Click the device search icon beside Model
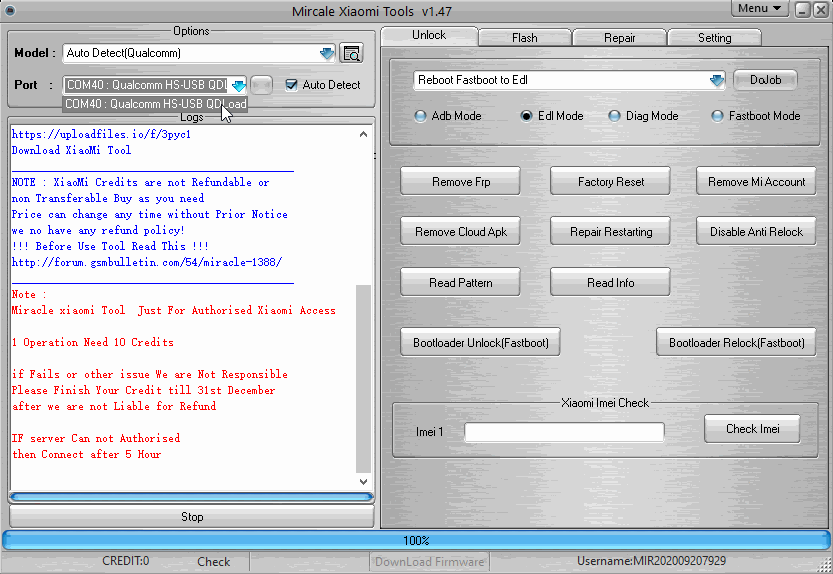 (x=351, y=53)
